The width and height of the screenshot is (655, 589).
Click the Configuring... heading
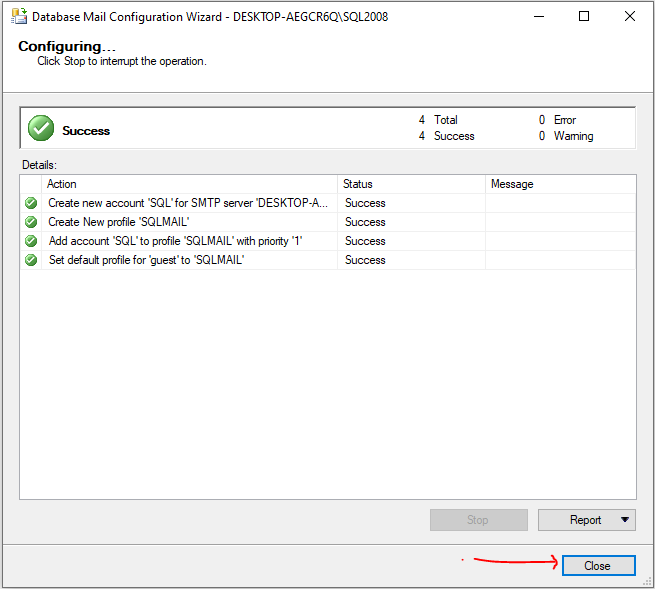pos(67,46)
